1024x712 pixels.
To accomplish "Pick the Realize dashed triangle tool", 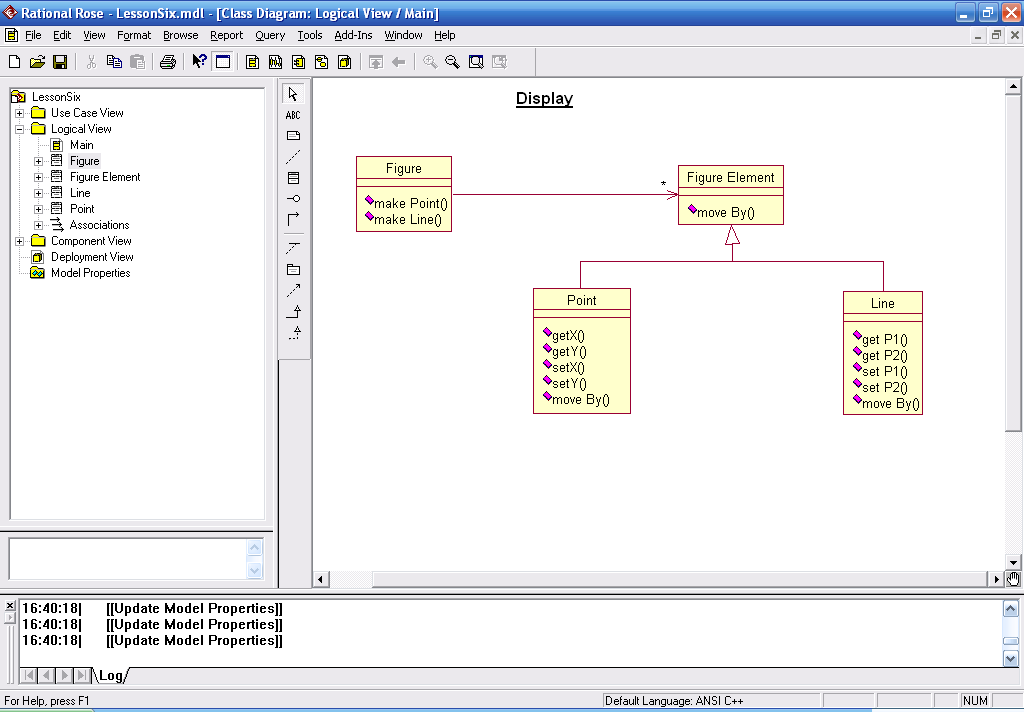I will pos(293,332).
